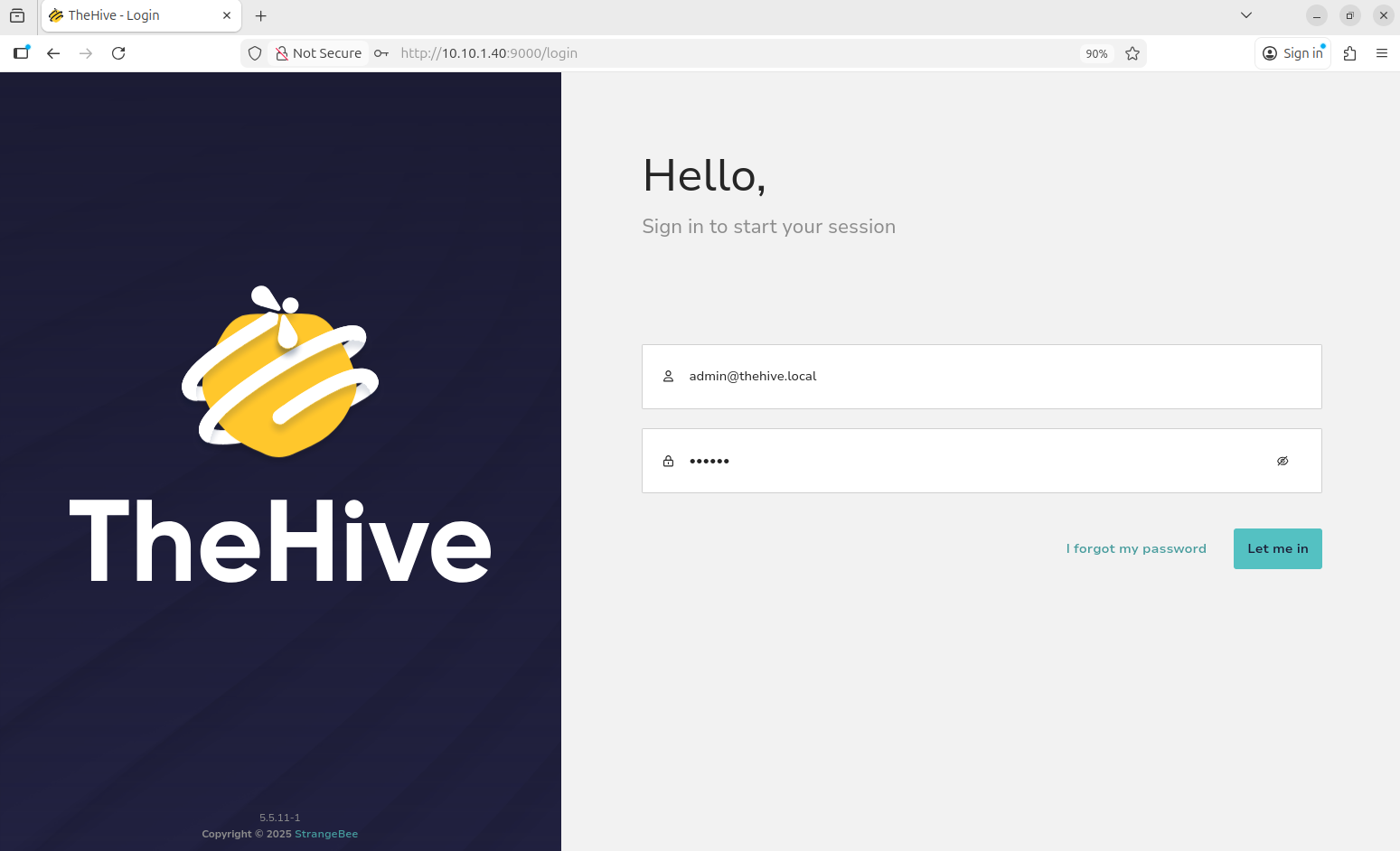Click the 90% zoom level indicator

point(1095,53)
